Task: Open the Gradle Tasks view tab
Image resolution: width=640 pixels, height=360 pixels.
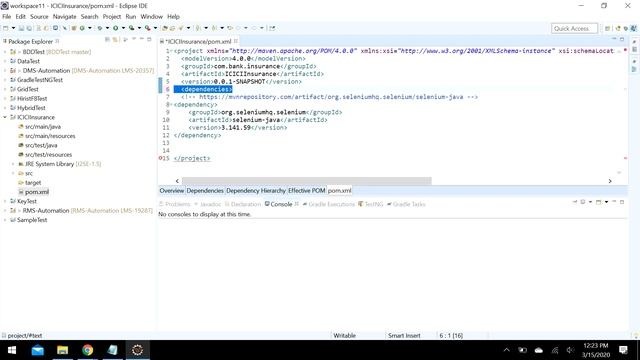Action: pos(406,204)
